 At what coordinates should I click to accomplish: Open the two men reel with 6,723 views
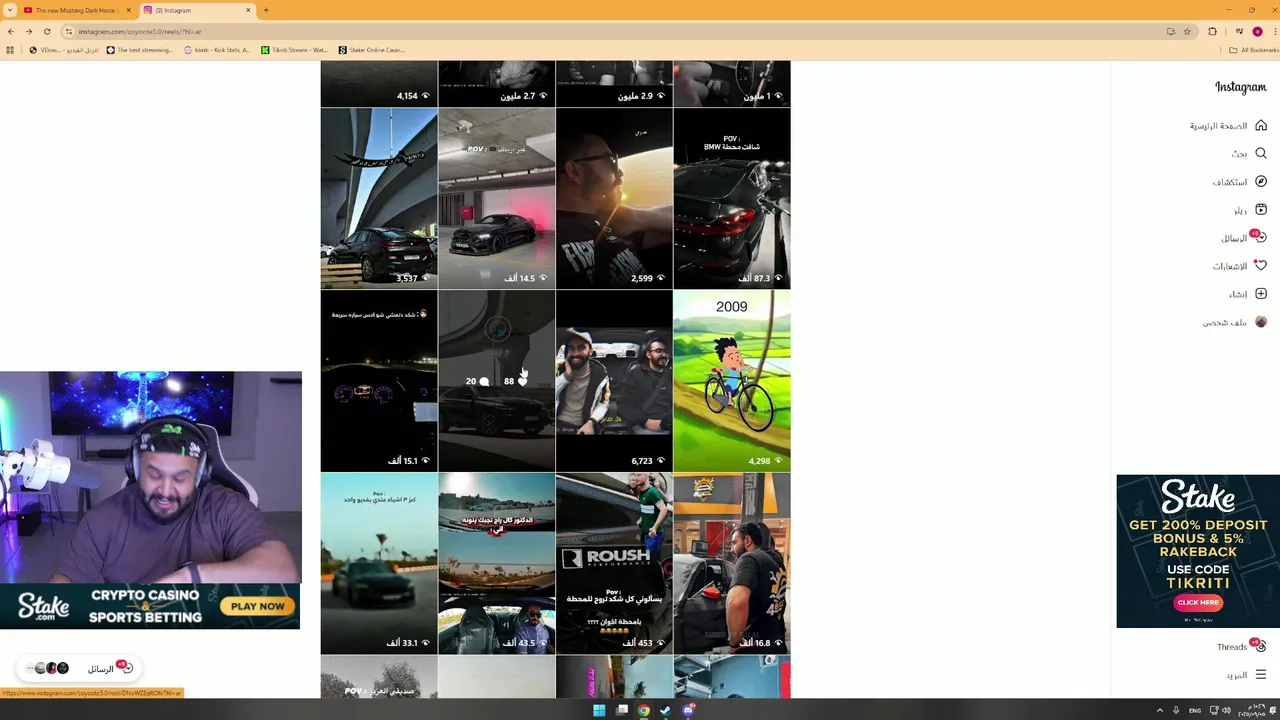[x=614, y=381]
